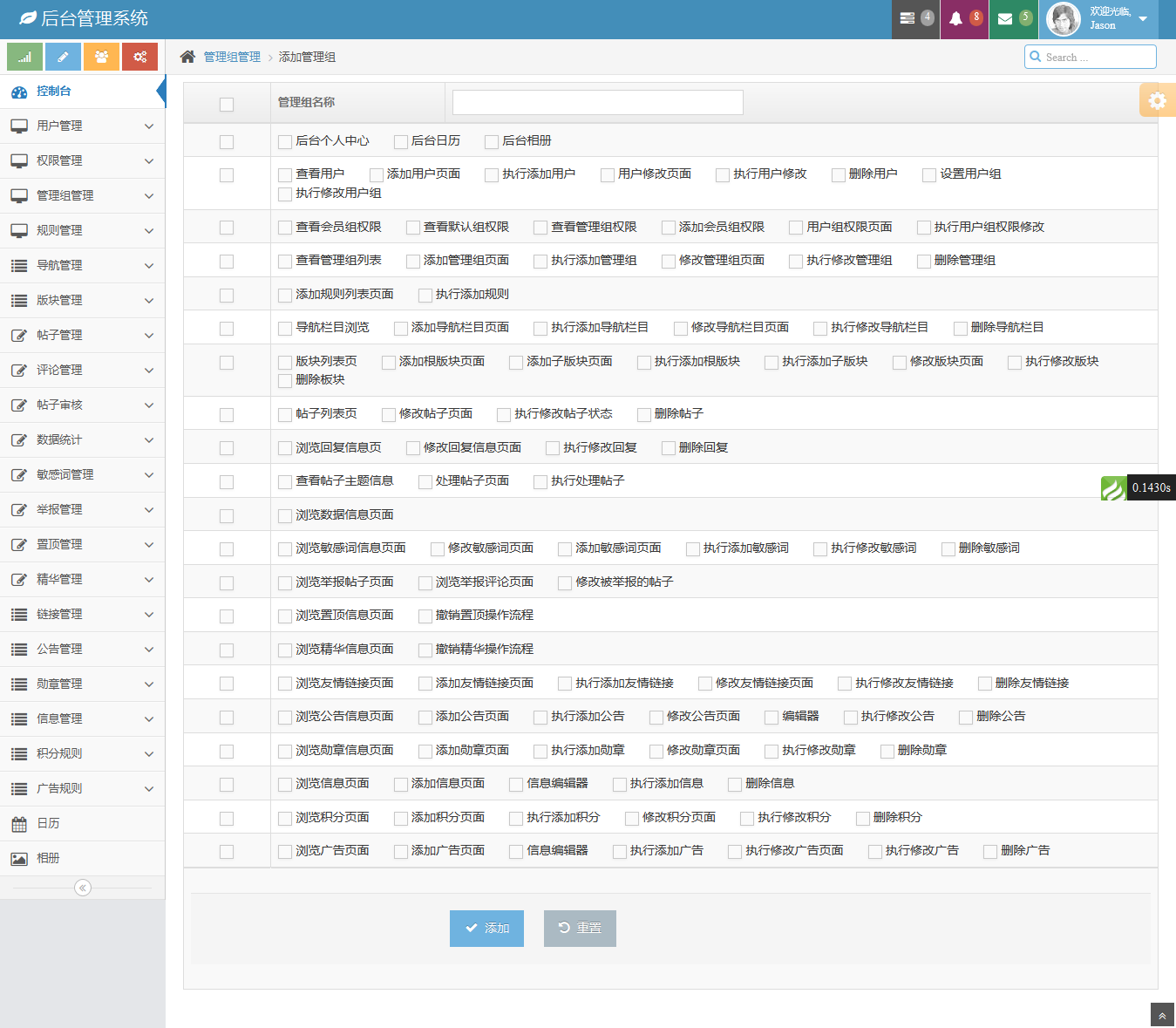Collapse sidebar with double-arrow icon

pos(83,888)
